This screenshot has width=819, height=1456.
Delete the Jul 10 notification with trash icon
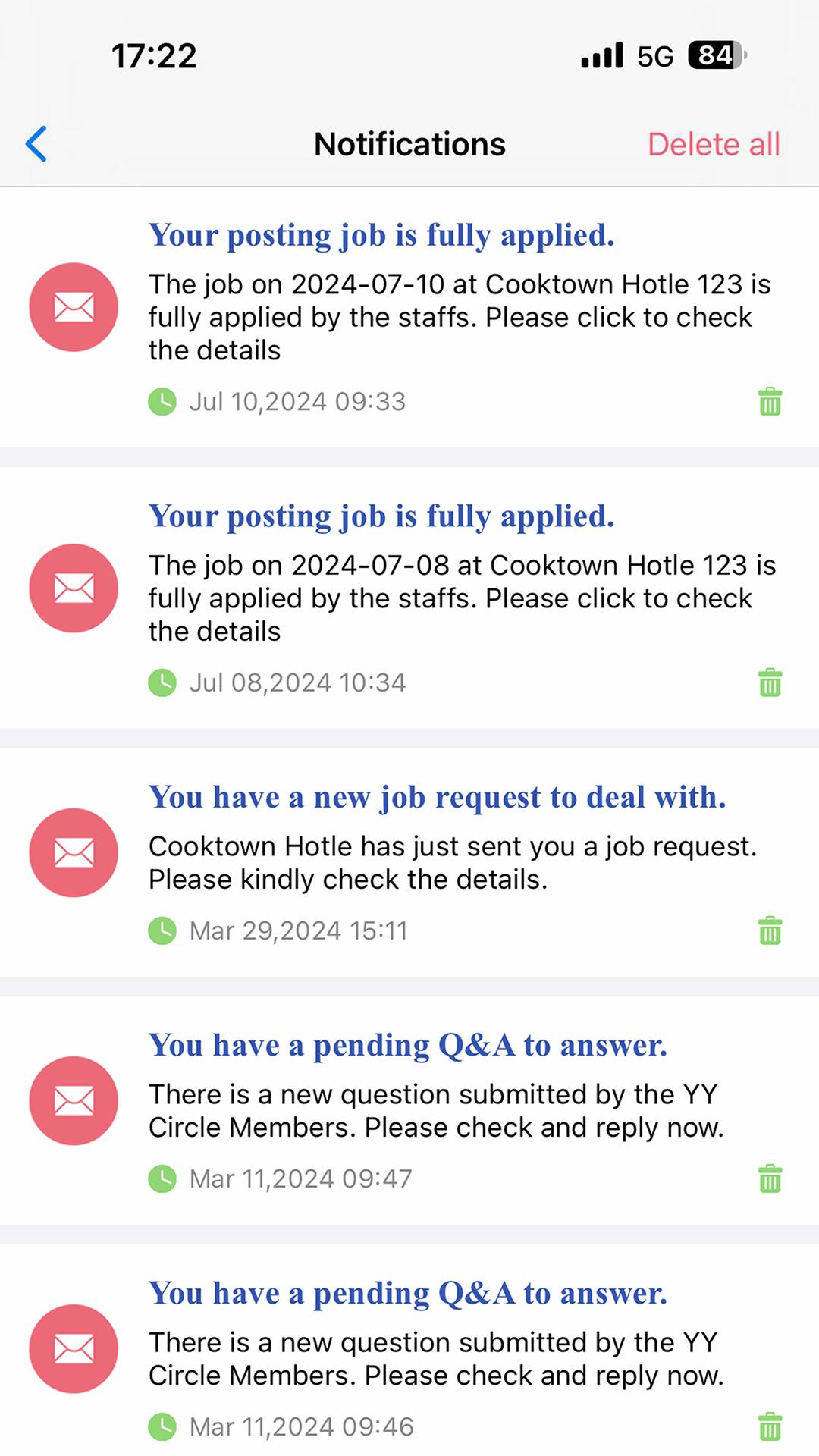(x=770, y=401)
